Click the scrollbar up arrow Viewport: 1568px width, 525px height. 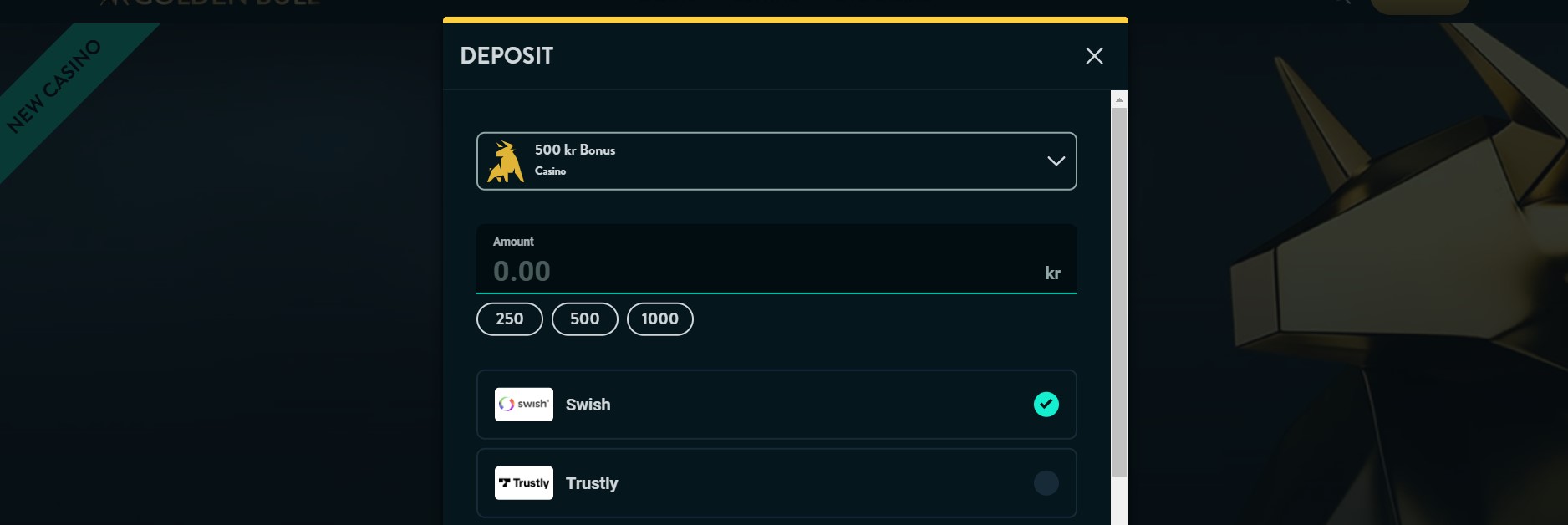1119,99
